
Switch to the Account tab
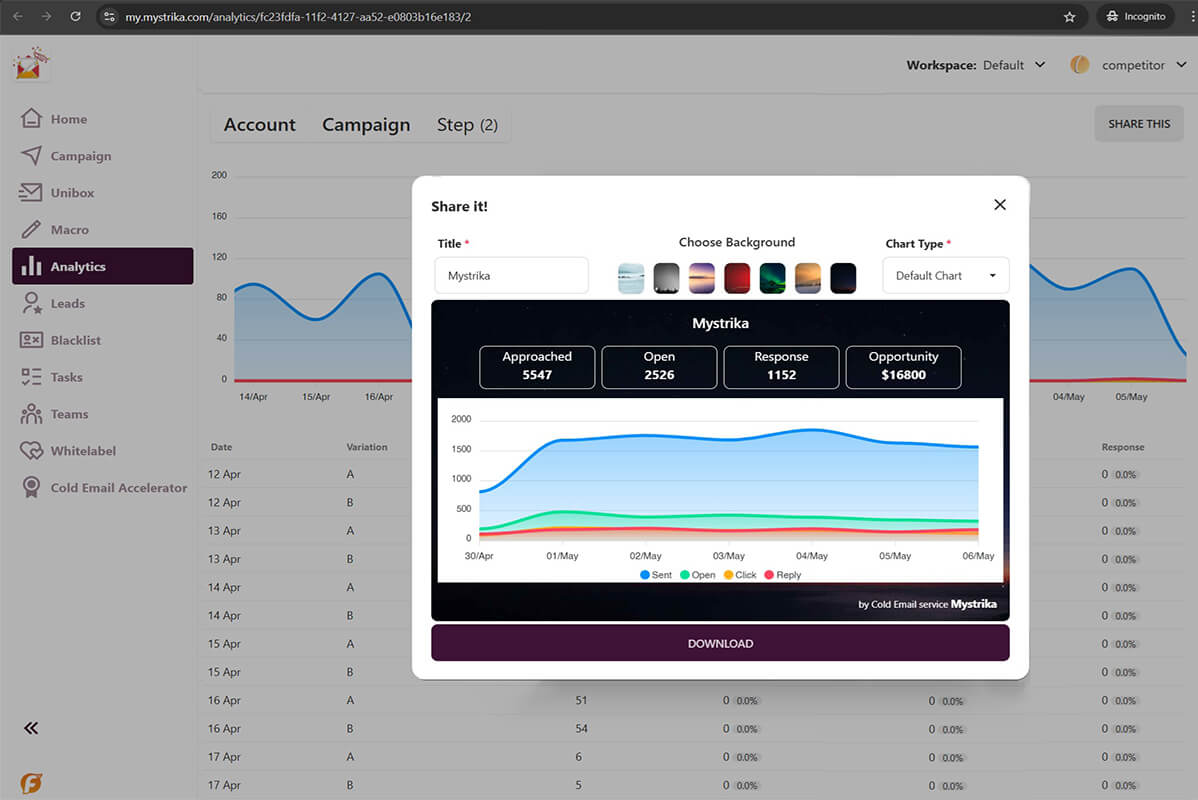(x=260, y=125)
